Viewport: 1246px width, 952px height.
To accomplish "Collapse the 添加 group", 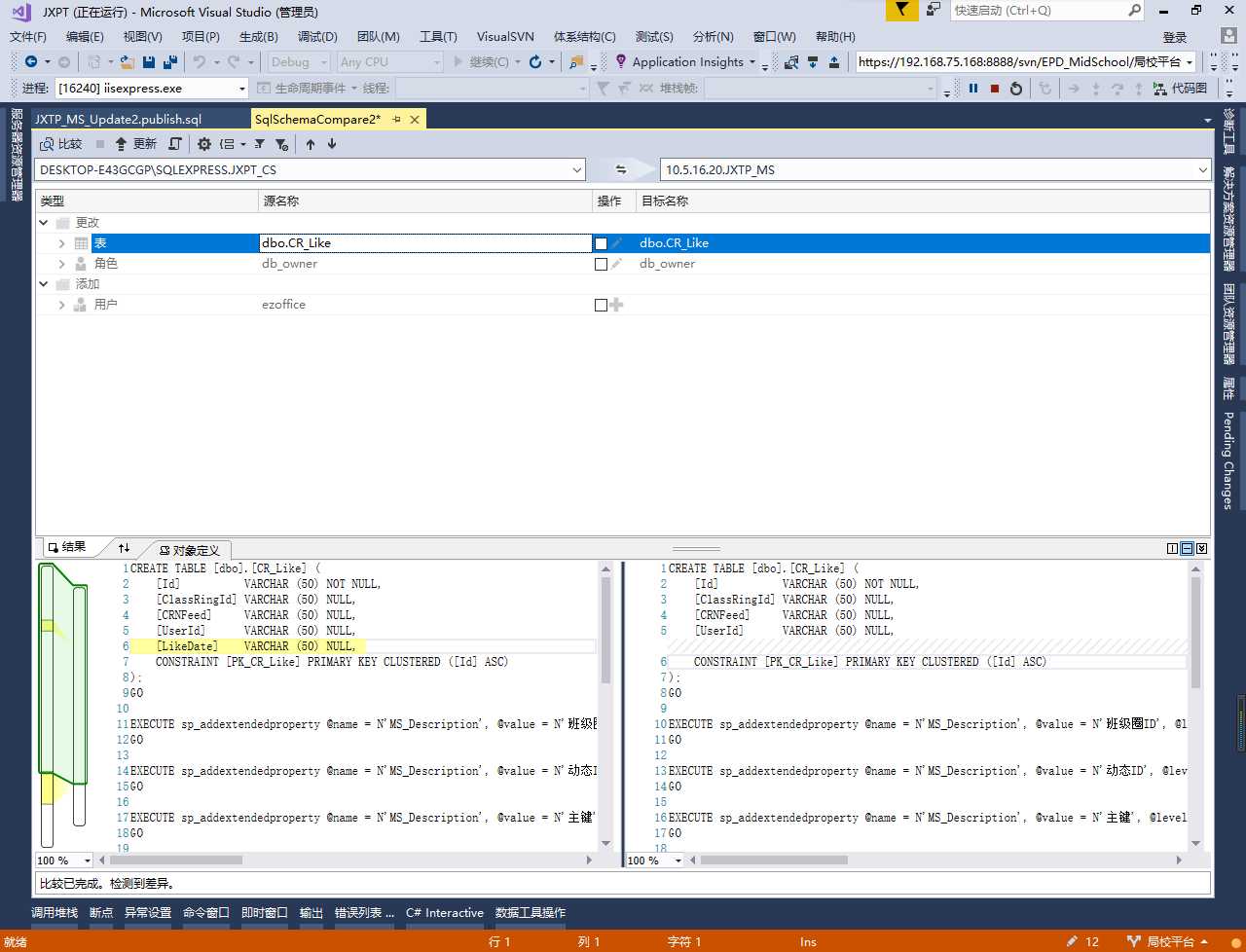I will pyautogui.click(x=44, y=284).
